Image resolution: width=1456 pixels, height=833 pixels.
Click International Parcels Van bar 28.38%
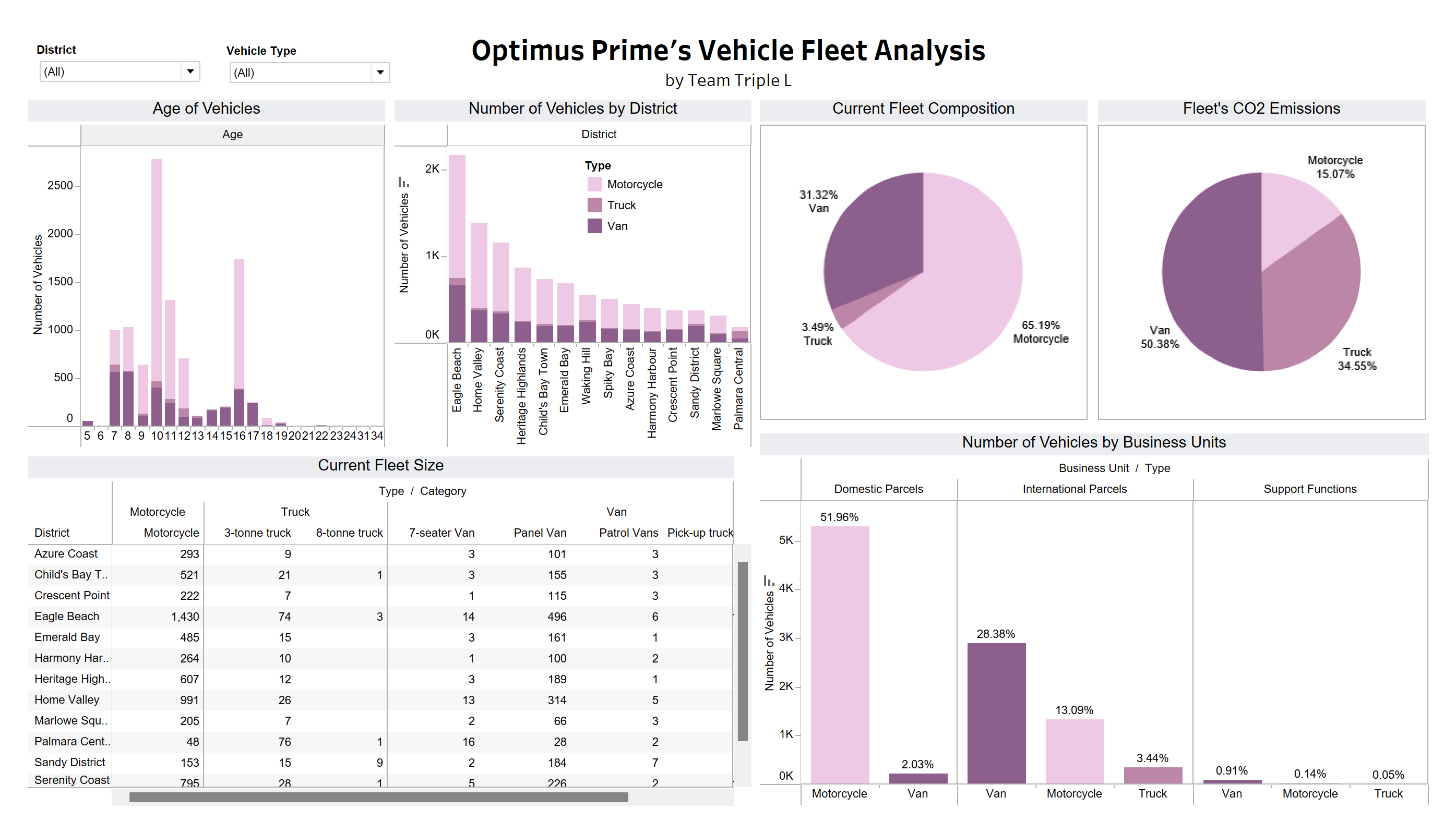click(x=996, y=713)
